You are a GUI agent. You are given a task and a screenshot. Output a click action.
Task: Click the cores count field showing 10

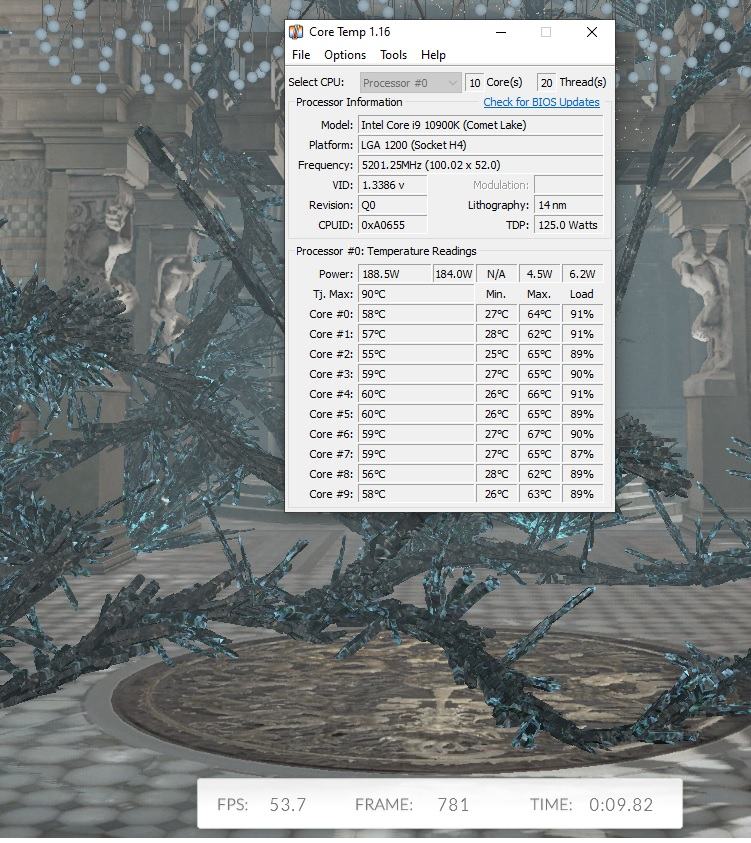pyautogui.click(x=474, y=83)
